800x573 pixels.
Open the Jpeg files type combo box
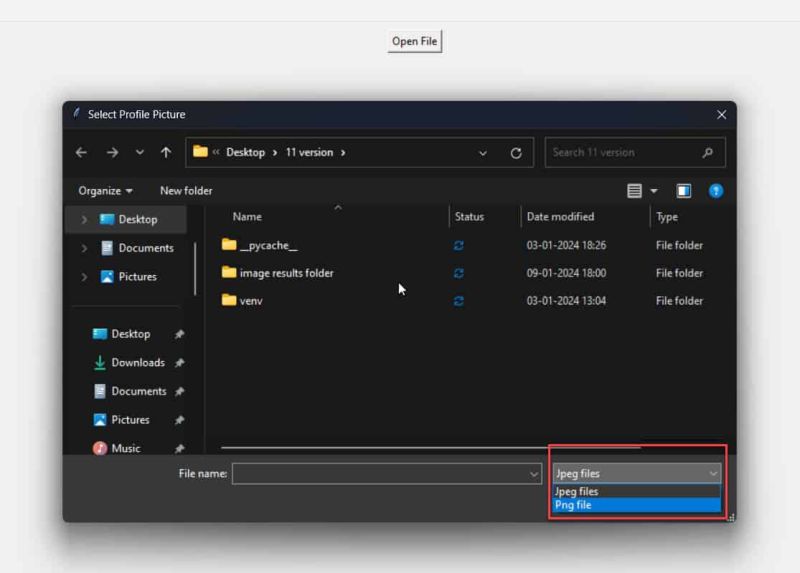tap(637, 474)
